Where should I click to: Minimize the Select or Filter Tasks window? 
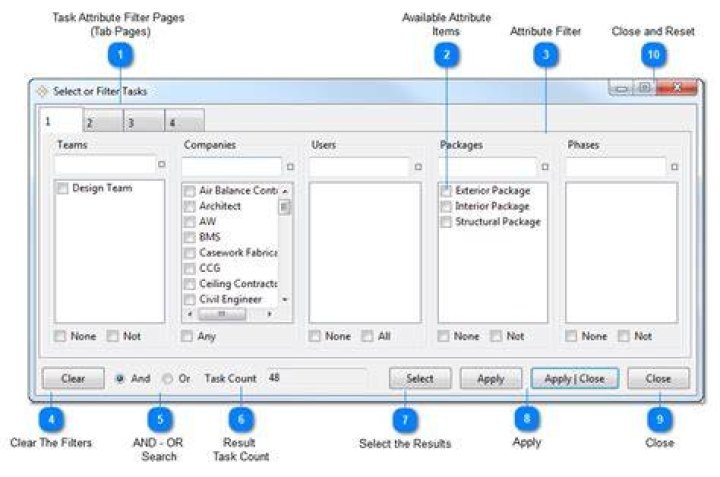621,88
